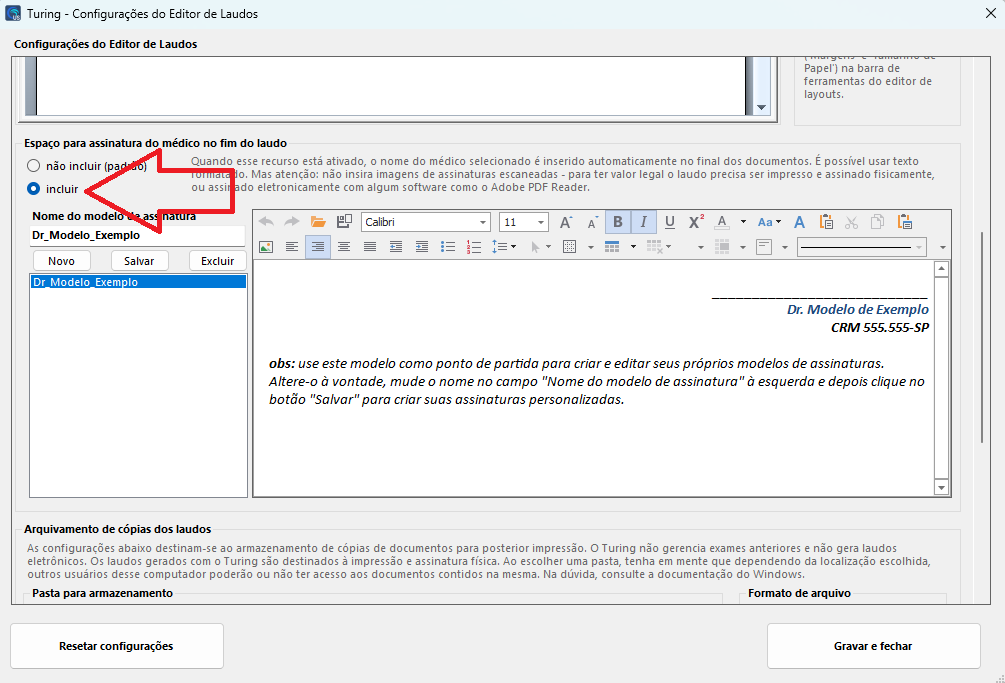Click the Novo button
Viewport: 1005px width, 683px height.
(61, 261)
